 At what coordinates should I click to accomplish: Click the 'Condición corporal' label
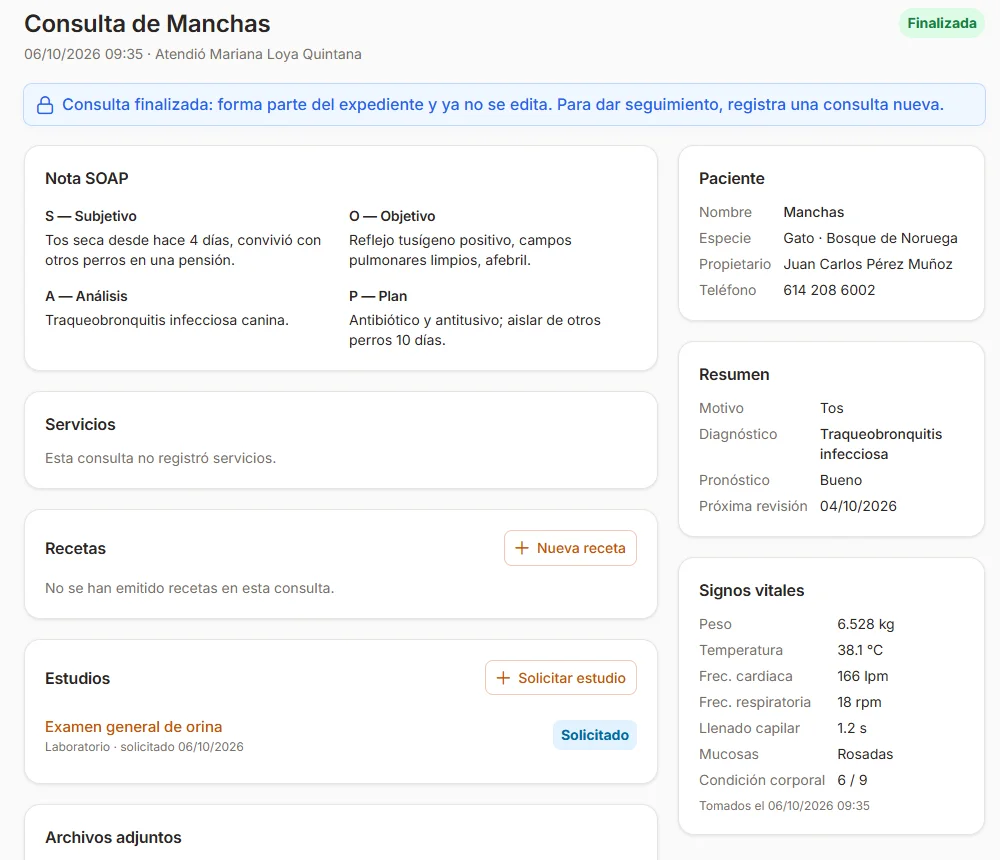[761, 780]
